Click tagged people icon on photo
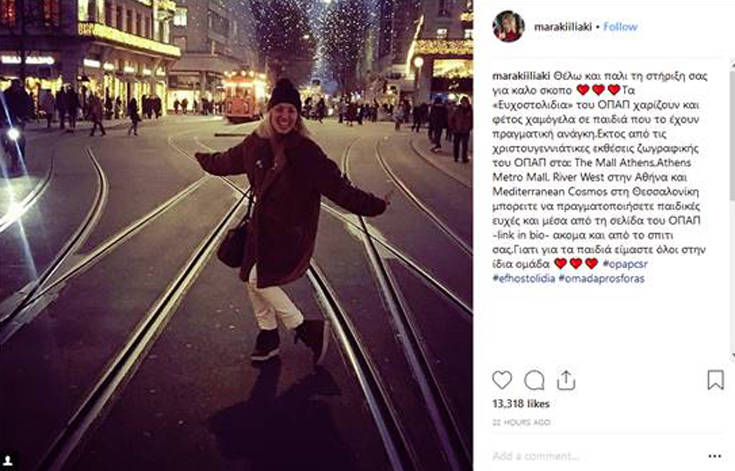735x471 pixels. click(x=8, y=461)
